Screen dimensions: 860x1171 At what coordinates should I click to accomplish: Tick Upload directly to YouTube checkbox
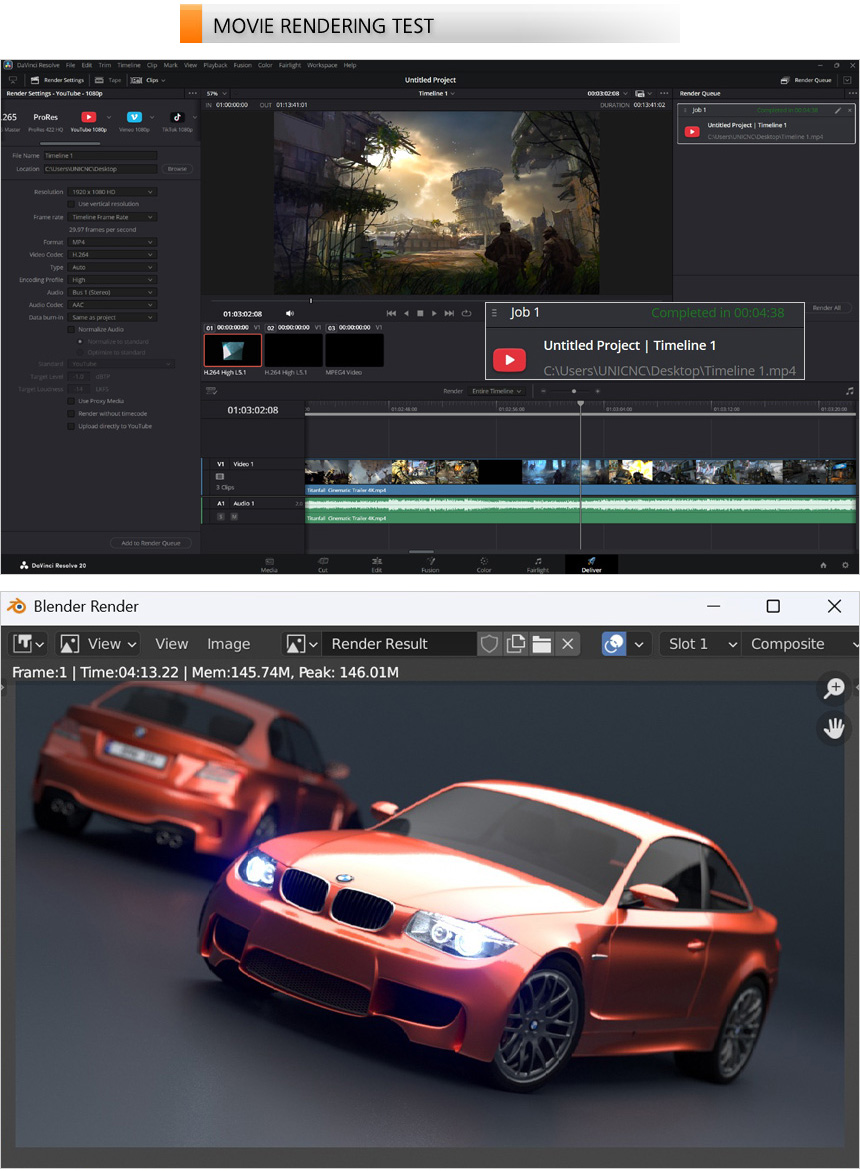(x=71, y=426)
